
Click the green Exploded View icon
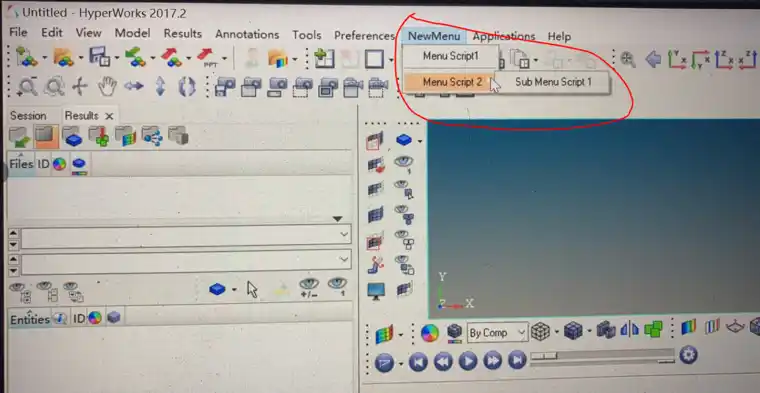point(653,329)
